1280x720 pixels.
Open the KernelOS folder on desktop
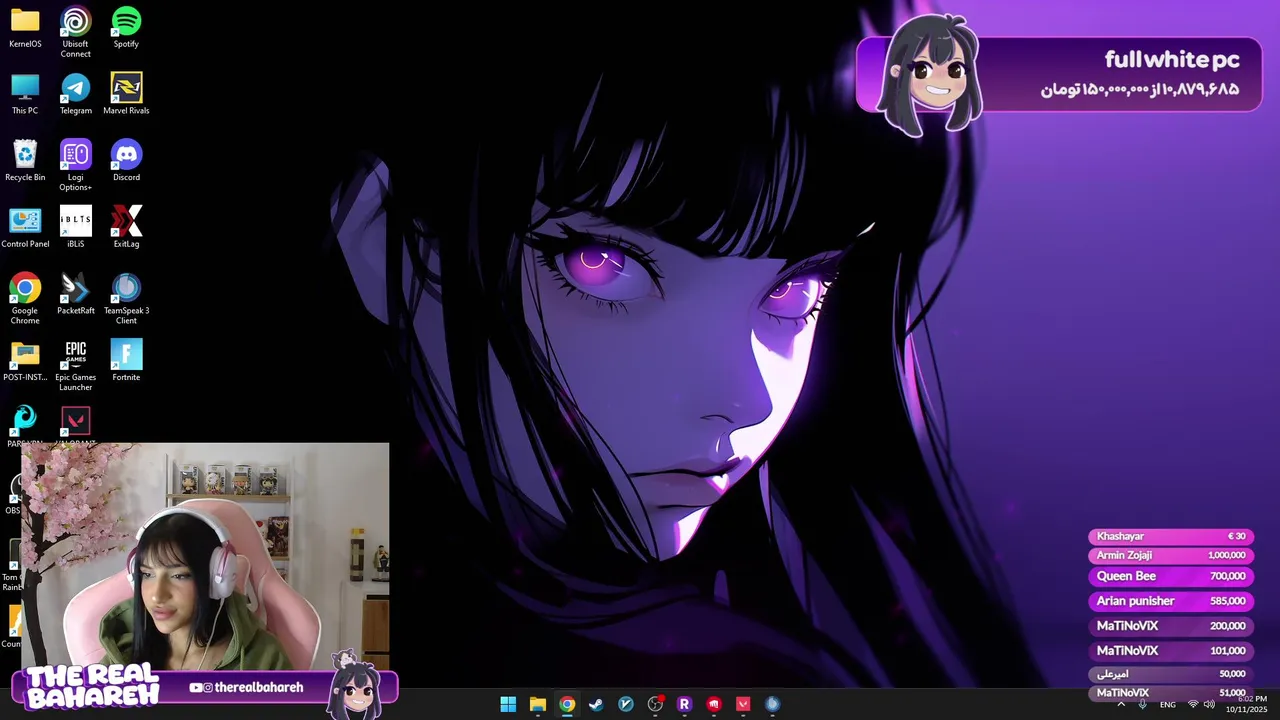[25, 27]
